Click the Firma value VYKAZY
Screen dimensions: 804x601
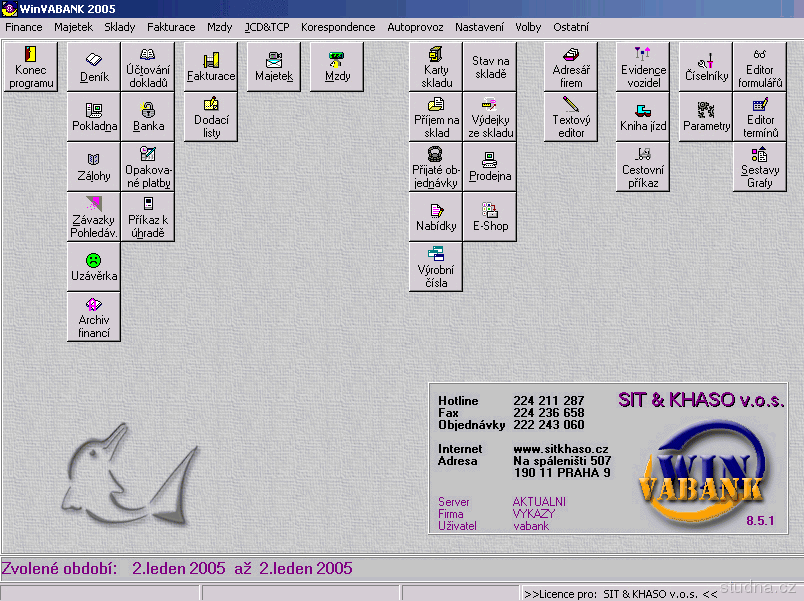533,514
